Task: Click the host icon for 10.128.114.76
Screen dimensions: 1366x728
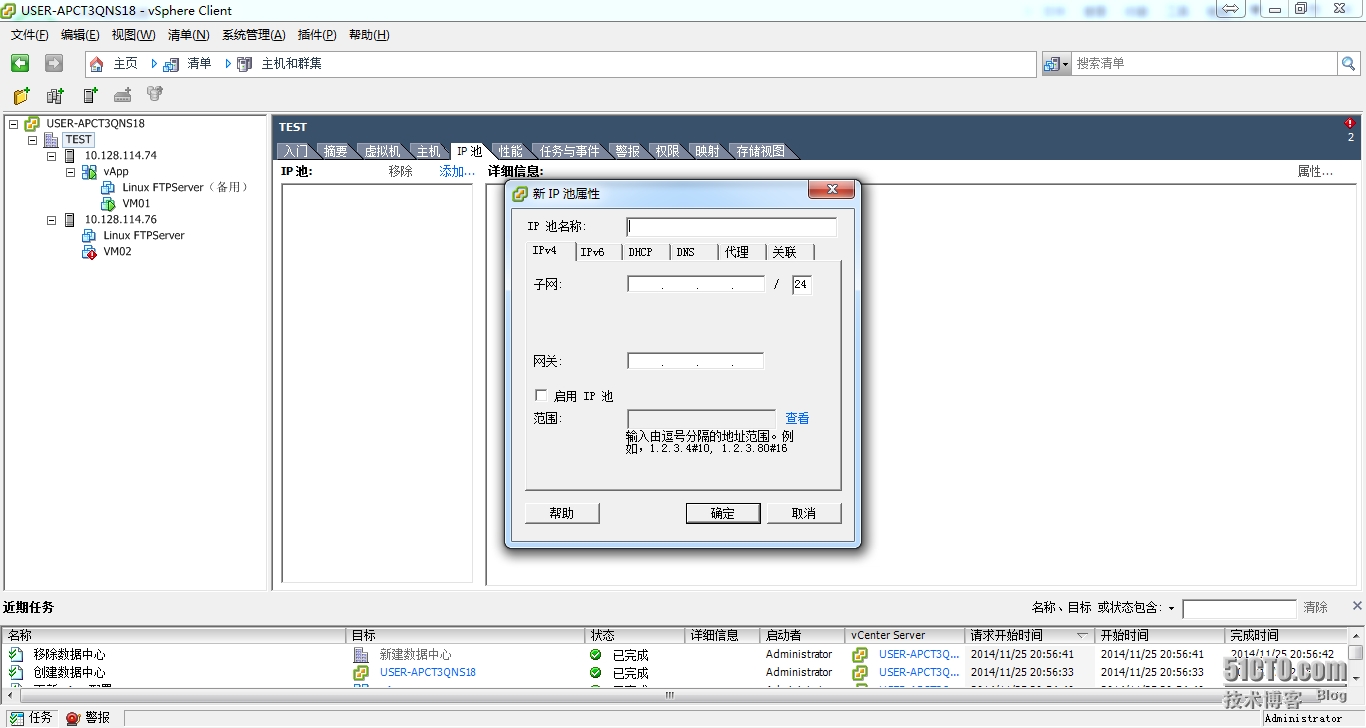Action: point(70,220)
